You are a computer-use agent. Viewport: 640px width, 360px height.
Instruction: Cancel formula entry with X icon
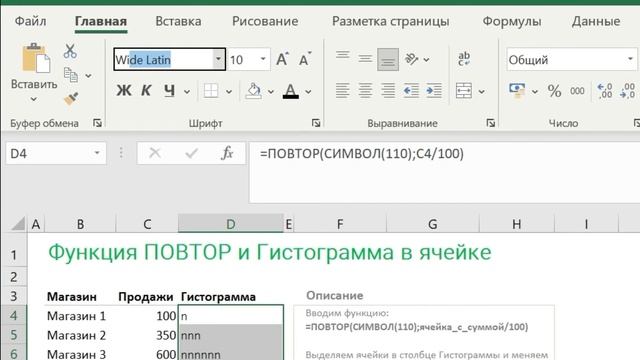(155, 153)
